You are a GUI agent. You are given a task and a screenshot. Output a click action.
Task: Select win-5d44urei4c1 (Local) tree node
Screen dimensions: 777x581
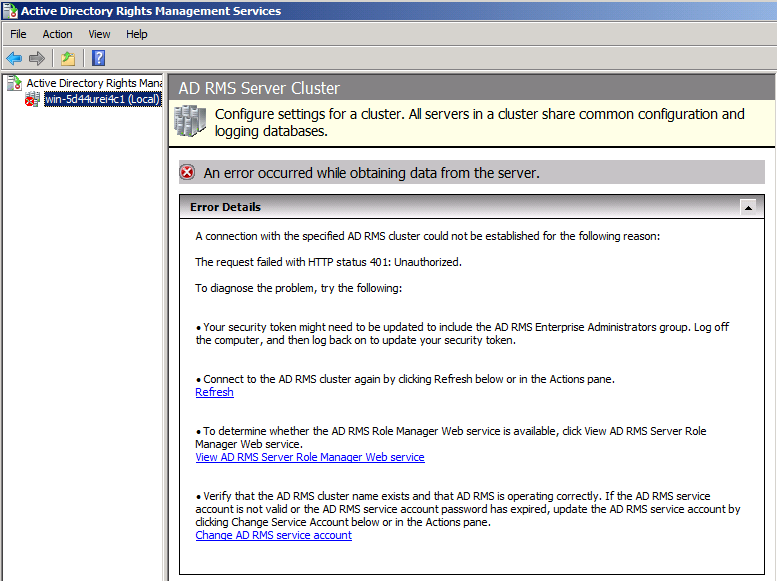coord(103,99)
